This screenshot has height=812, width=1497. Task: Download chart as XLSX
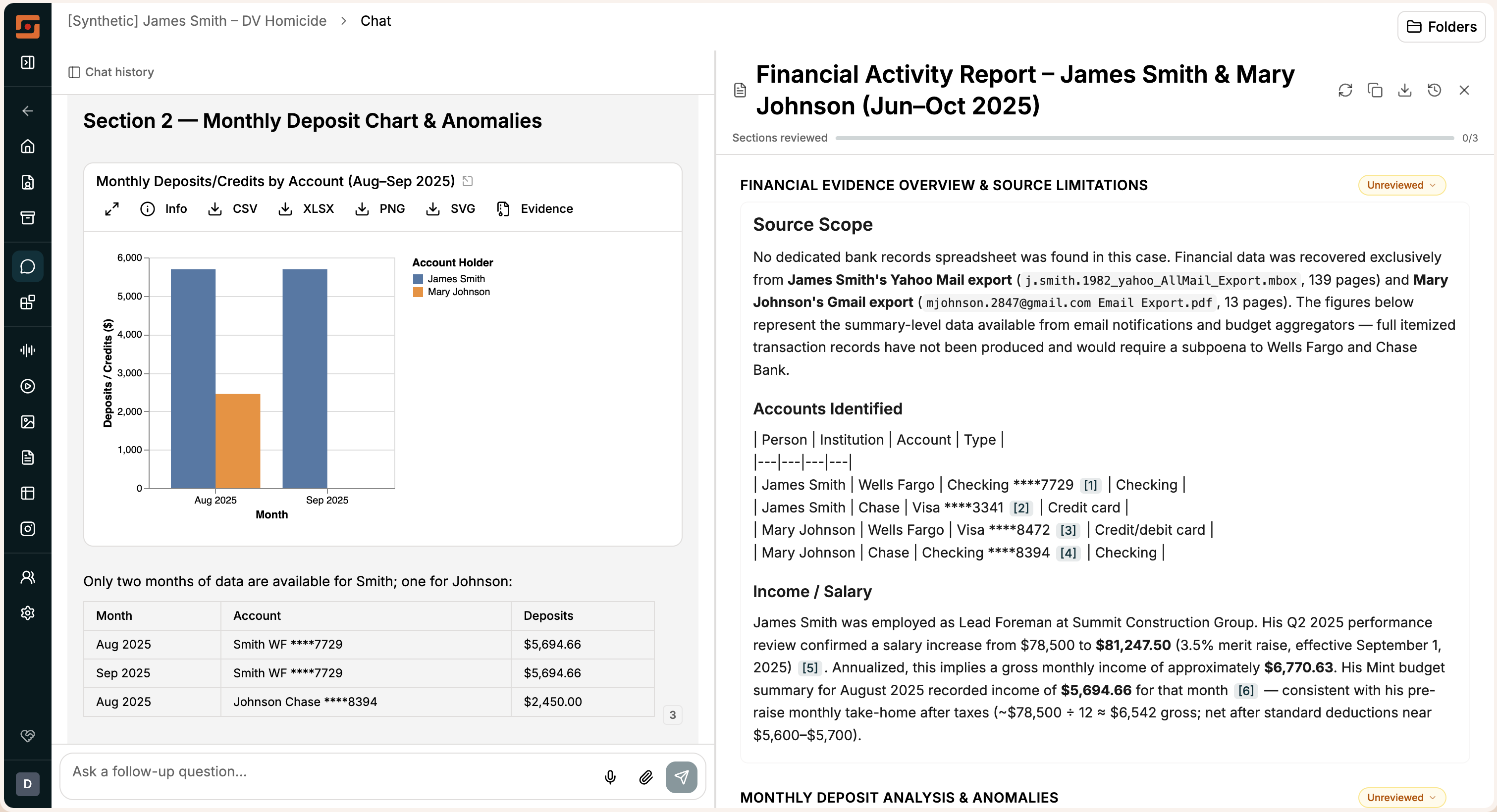pos(306,209)
